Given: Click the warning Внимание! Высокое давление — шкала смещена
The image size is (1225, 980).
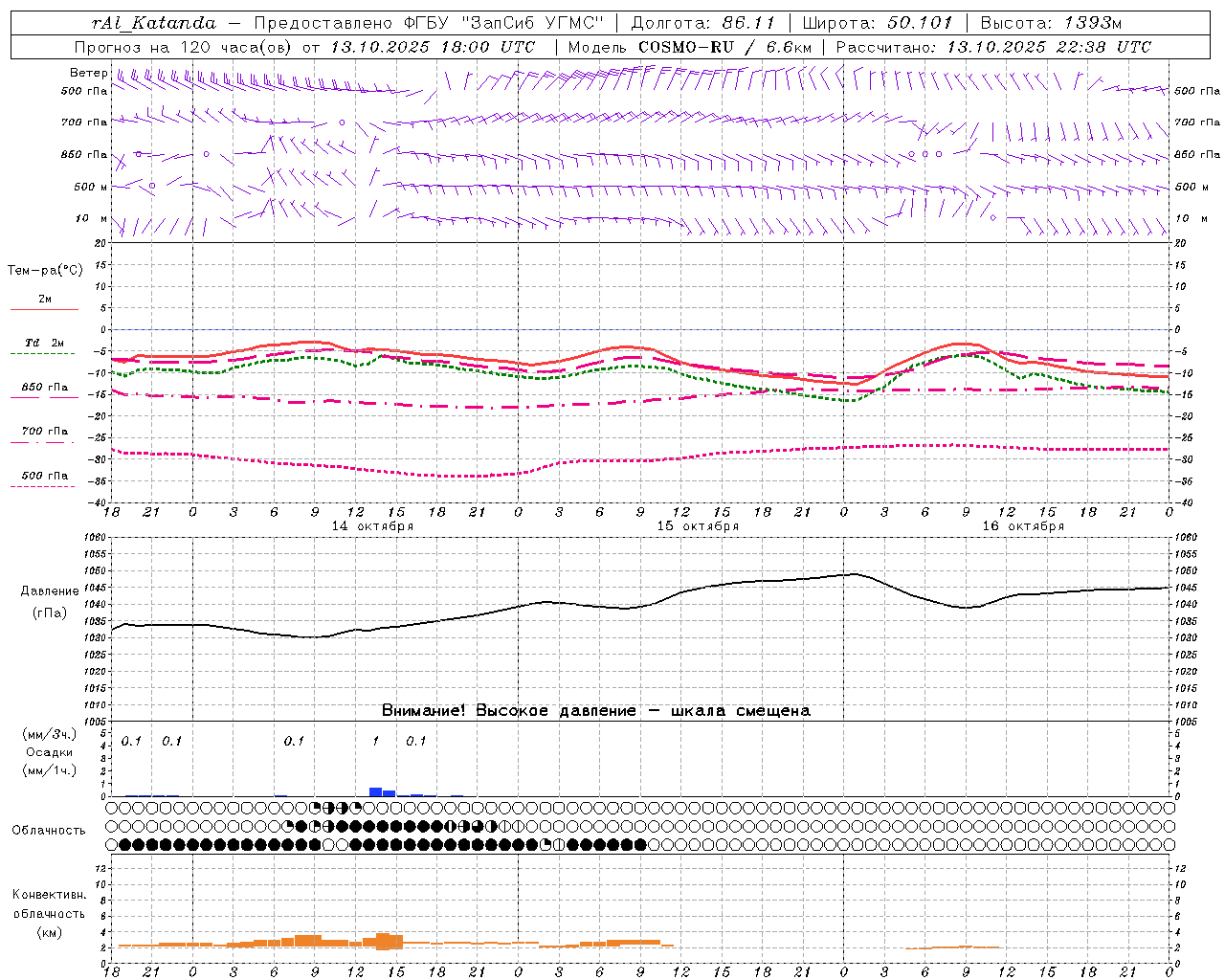Looking at the screenshot, I should tap(595, 710).
